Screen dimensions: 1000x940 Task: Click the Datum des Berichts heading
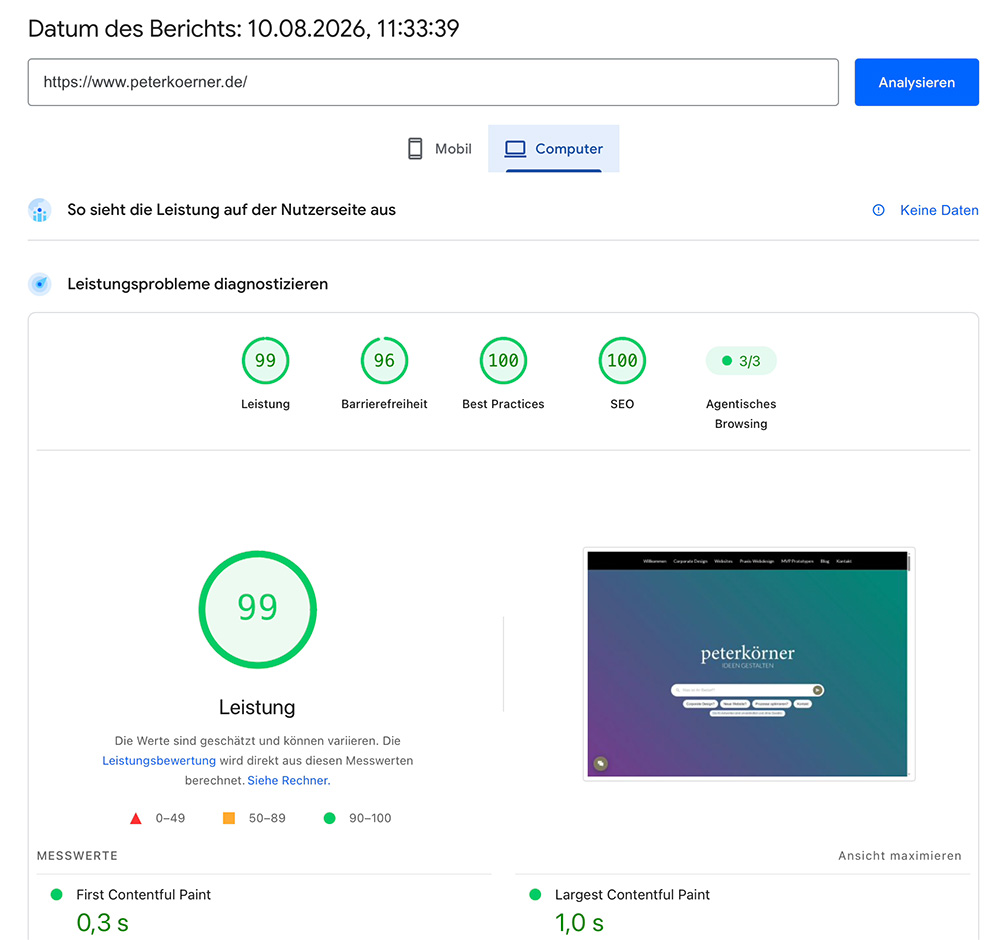tap(244, 29)
